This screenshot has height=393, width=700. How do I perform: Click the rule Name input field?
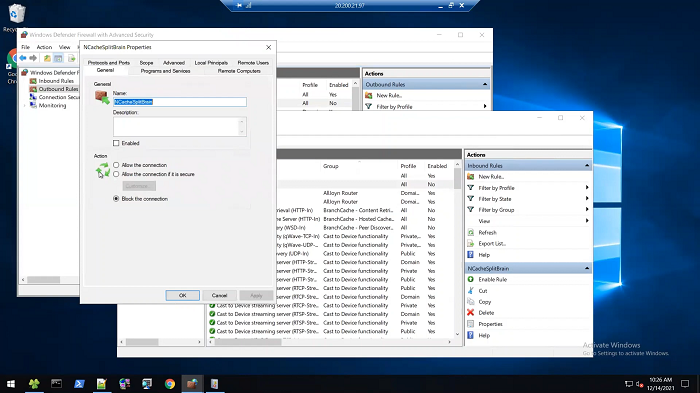(x=179, y=102)
